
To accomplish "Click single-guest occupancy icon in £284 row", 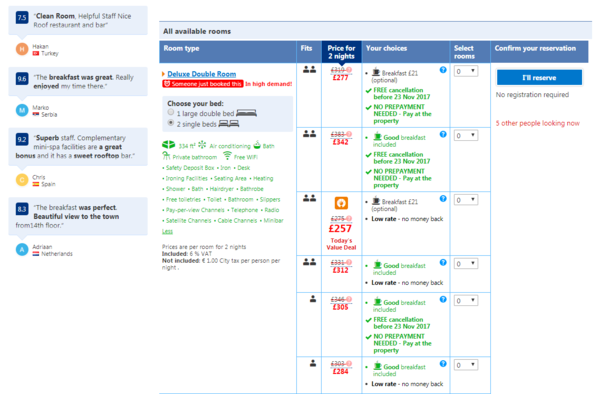I will pos(313,363).
